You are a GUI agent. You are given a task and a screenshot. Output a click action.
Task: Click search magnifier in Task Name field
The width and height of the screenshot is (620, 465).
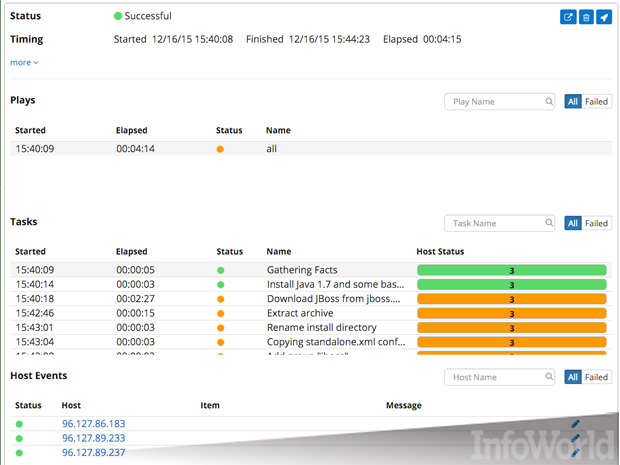[549, 224]
